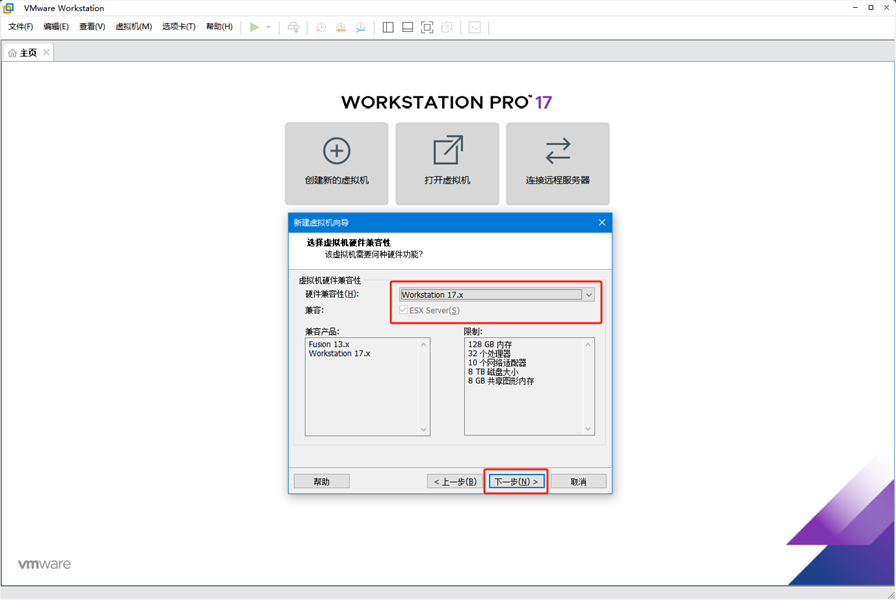Close the 主页 tab
The width and height of the screenshot is (896, 600).
tap(46, 52)
